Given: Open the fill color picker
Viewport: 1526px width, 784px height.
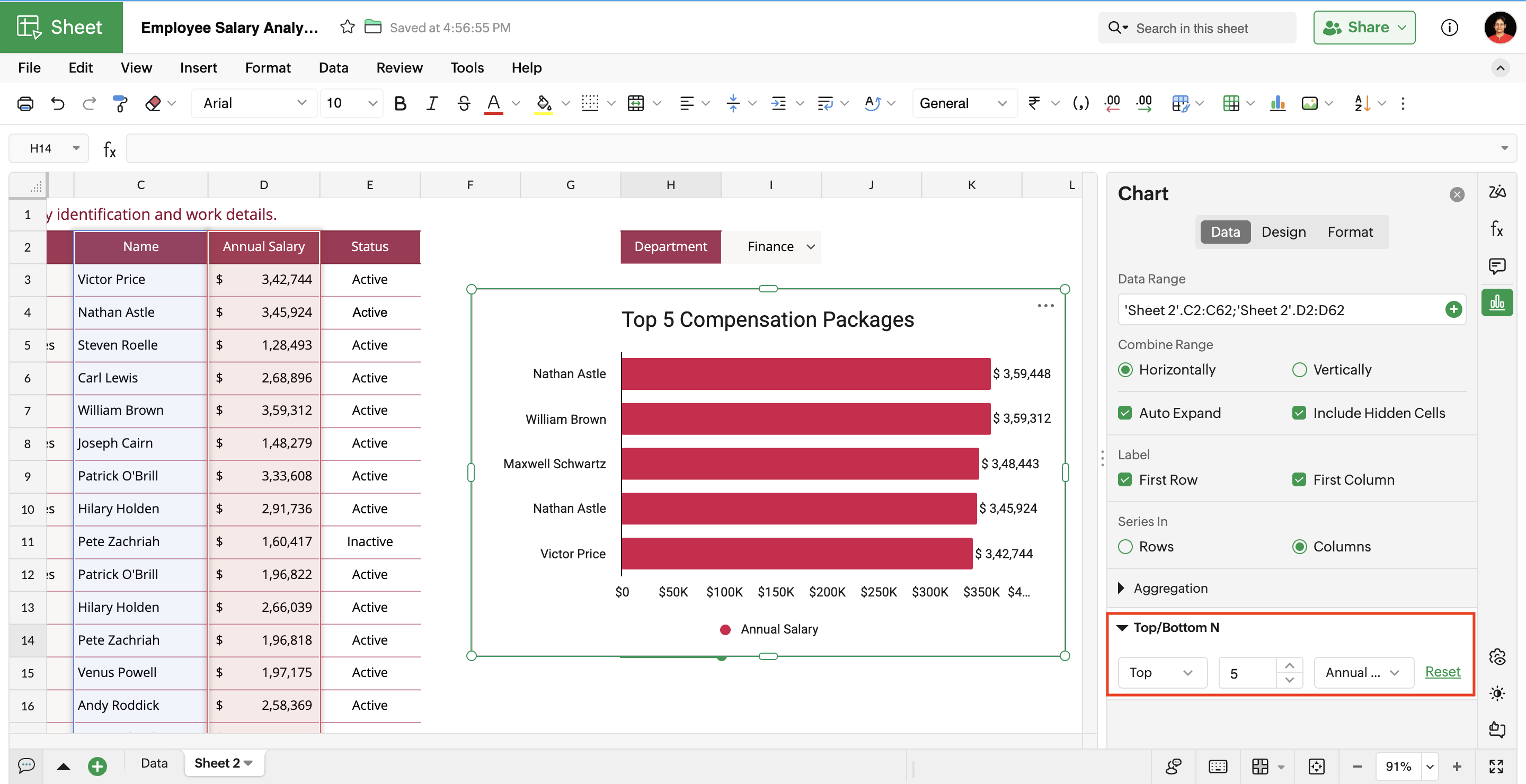Looking at the screenshot, I should click(x=543, y=104).
